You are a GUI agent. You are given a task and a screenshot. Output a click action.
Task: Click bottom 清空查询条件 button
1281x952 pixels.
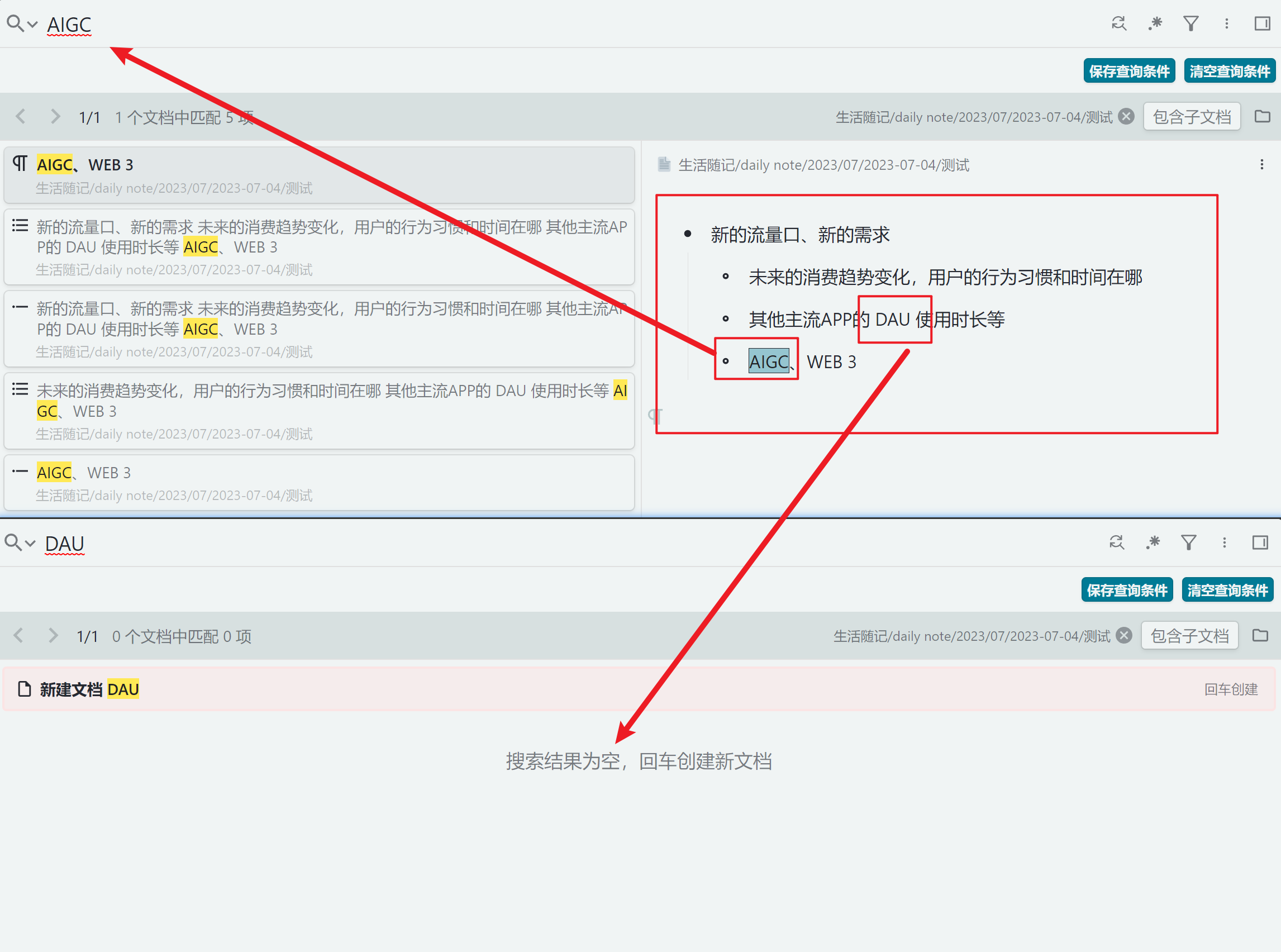[x=1227, y=590]
